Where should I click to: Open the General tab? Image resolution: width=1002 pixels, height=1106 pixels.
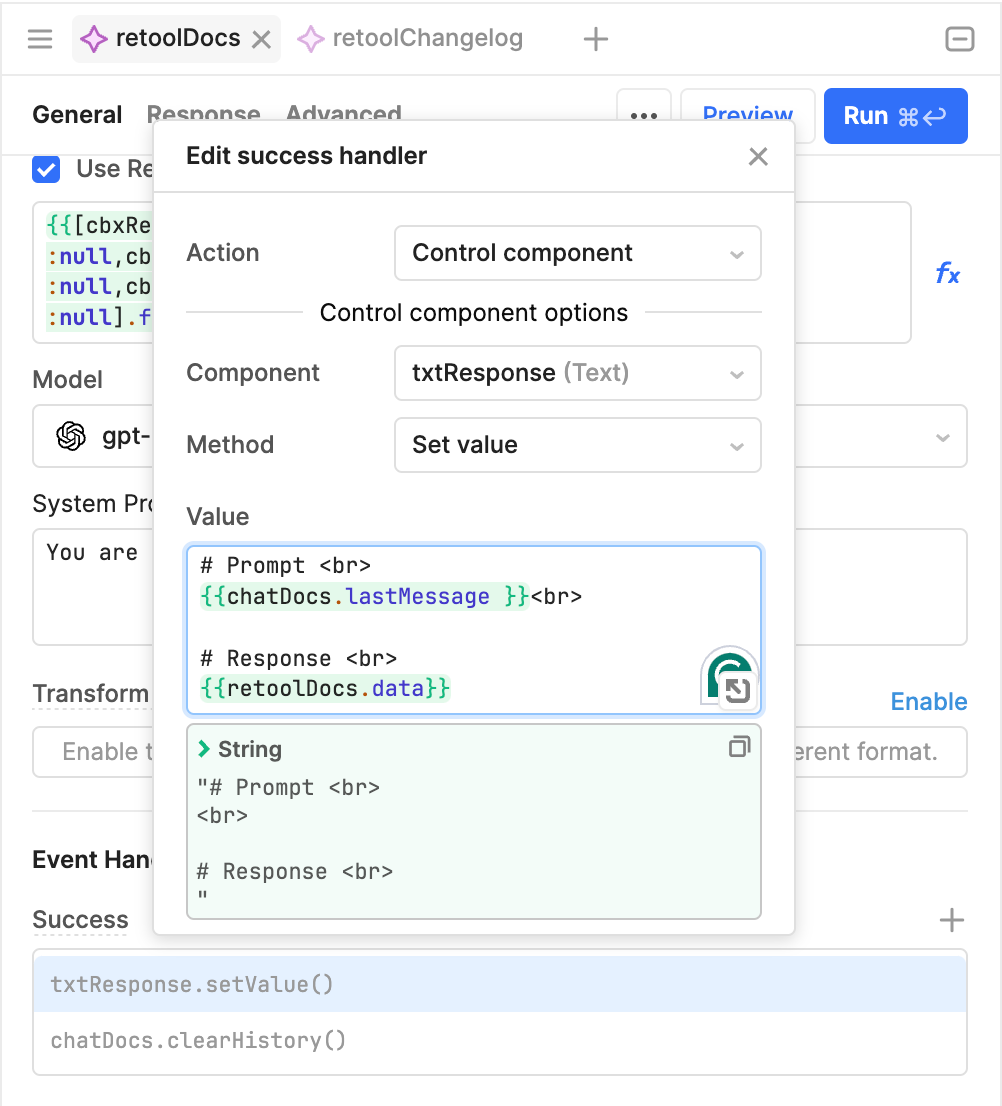click(77, 114)
